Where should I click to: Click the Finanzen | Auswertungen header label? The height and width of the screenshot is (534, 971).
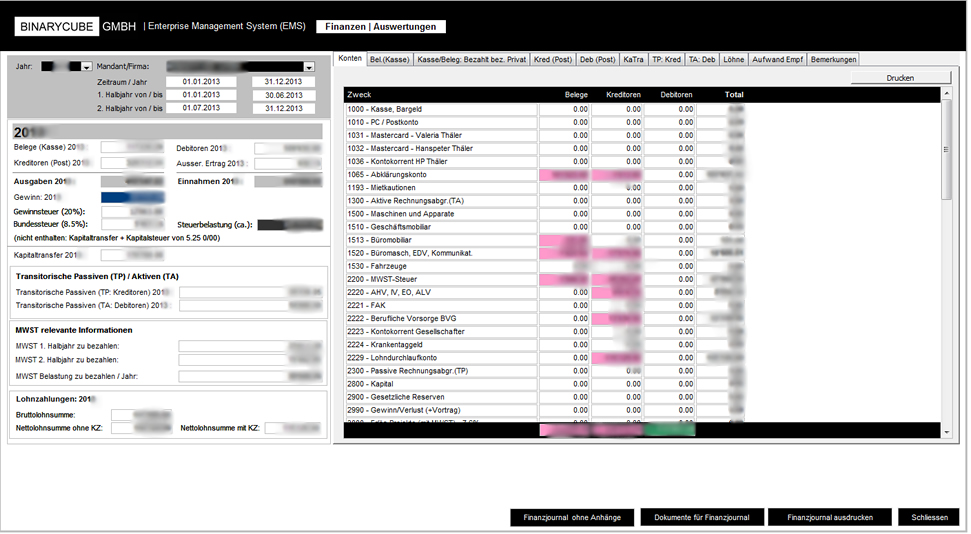(x=380, y=27)
